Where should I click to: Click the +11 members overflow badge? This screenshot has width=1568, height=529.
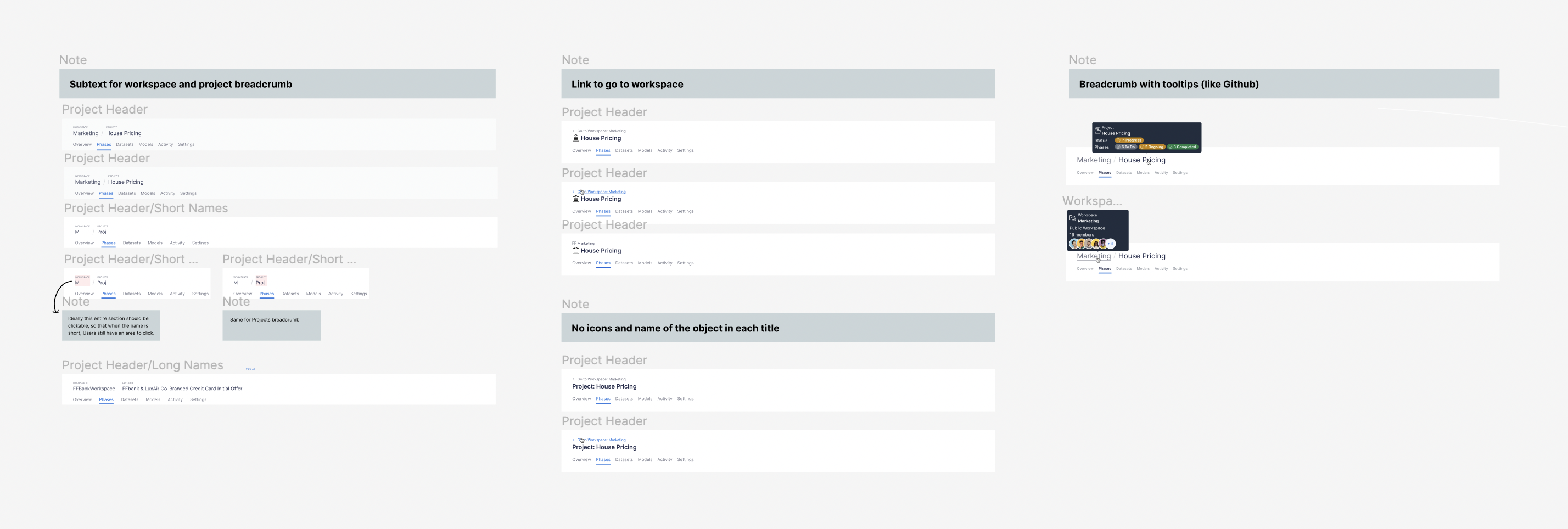[x=1111, y=244]
